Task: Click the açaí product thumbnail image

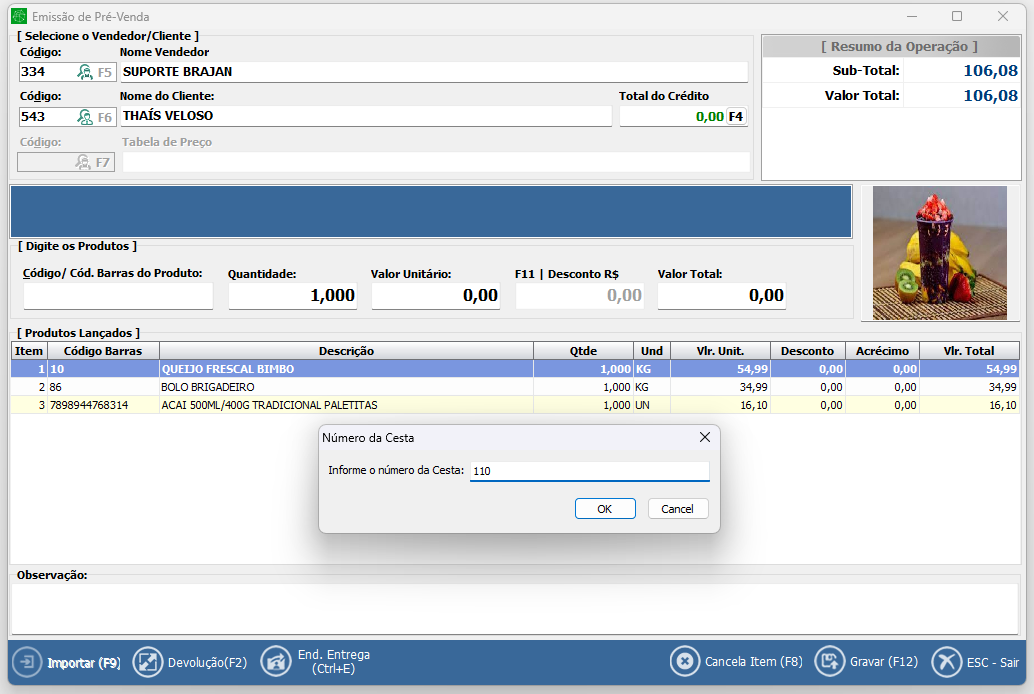Action: point(939,253)
